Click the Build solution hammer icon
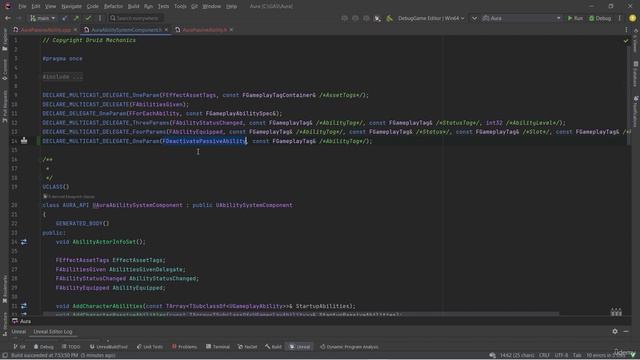The width and height of the screenshot is (640, 360). (x=389, y=18)
